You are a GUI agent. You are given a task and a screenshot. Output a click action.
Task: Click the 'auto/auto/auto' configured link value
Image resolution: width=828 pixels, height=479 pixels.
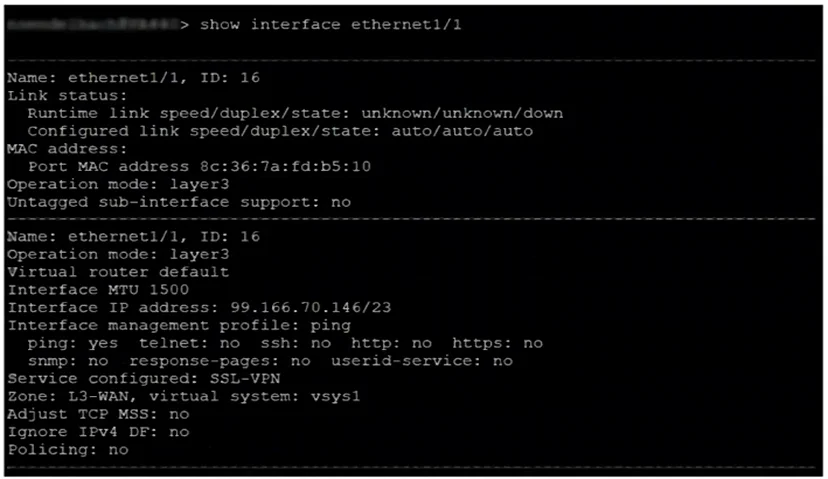click(x=462, y=131)
